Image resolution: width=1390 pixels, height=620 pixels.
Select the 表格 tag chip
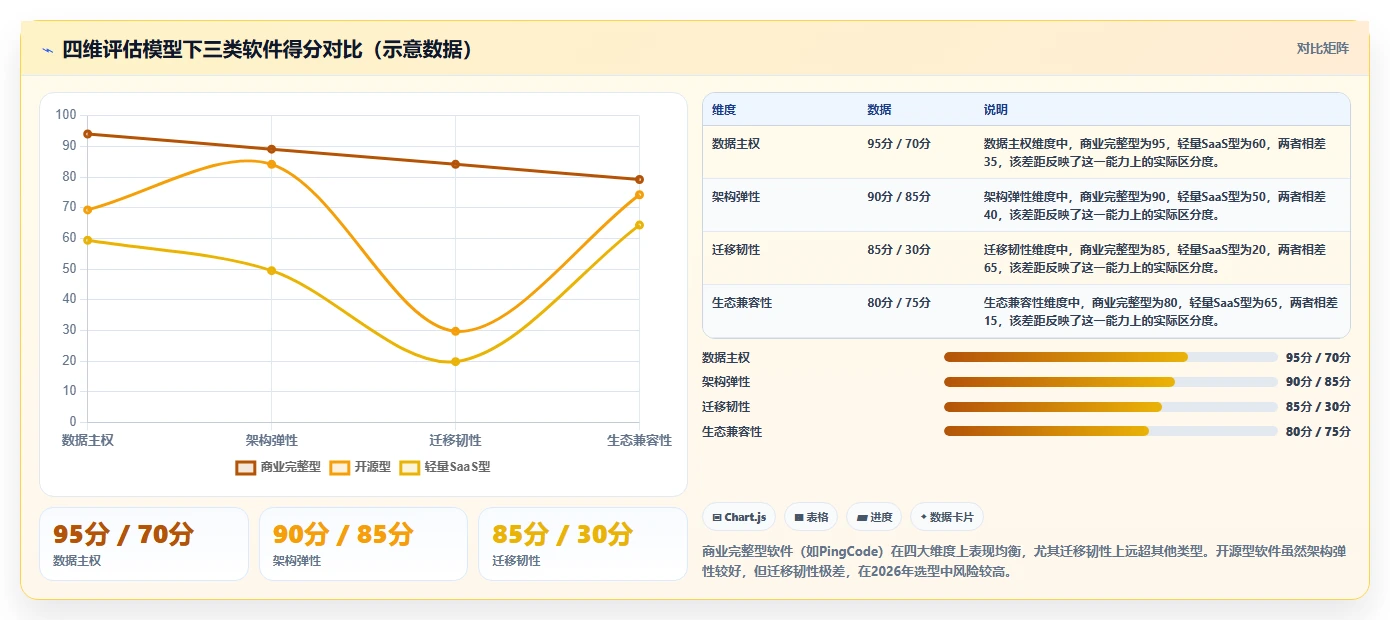click(811, 517)
